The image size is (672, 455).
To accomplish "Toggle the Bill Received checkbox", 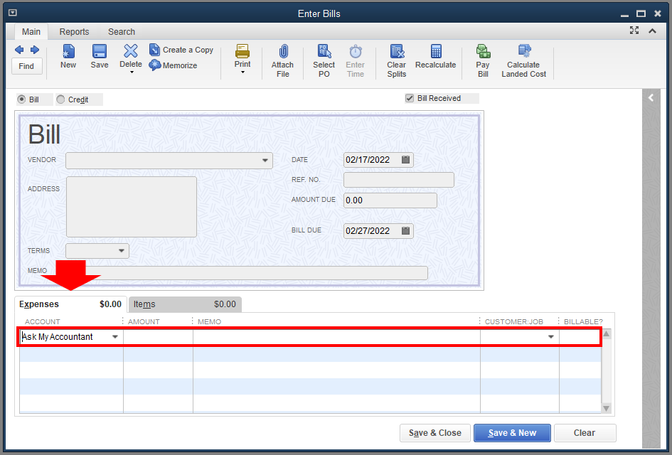I will pos(410,98).
